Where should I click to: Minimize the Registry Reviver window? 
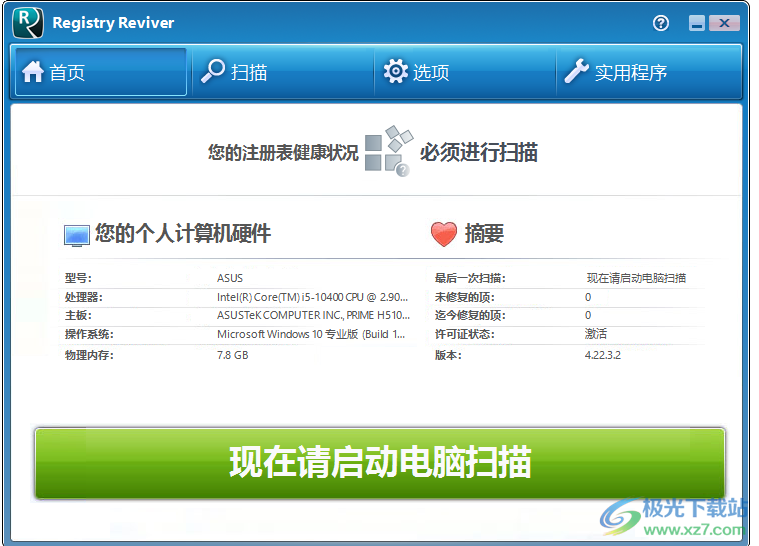tap(697, 23)
